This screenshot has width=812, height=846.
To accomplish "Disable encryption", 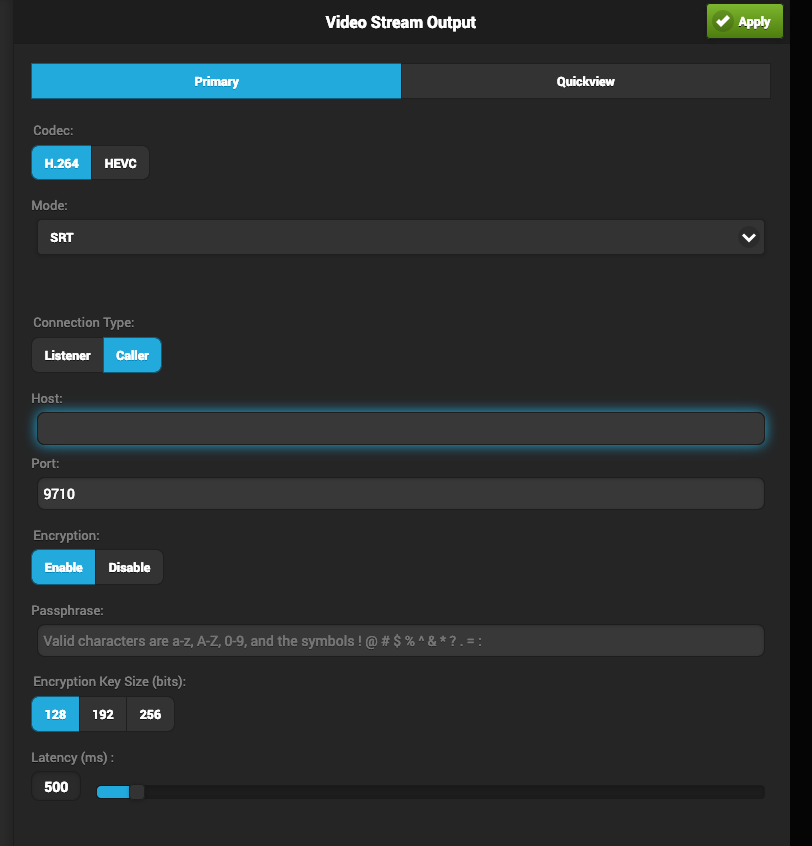I will [x=129, y=567].
